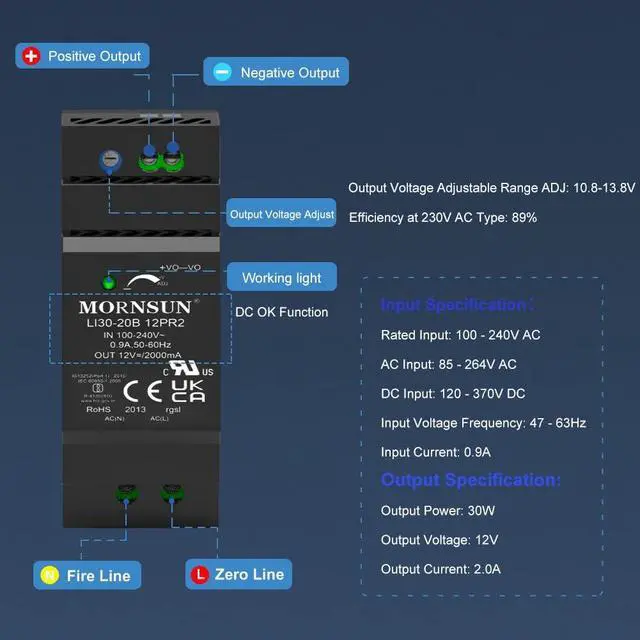
Task: Click the LI30-20B 12PR2 model number
Action: click(136, 323)
